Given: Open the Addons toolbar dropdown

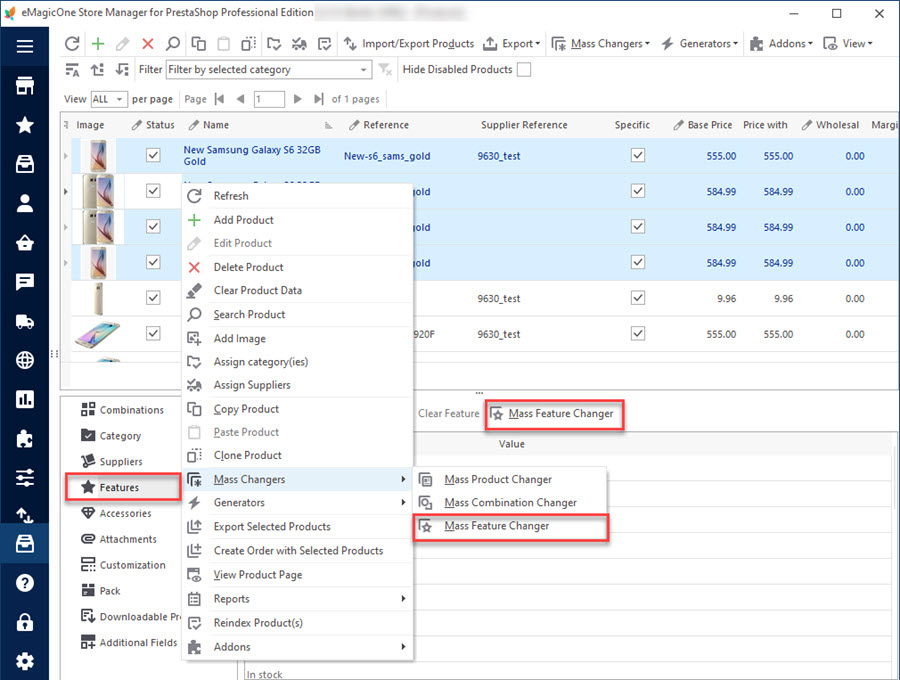Looking at the screenshot, I should point(781,44).
